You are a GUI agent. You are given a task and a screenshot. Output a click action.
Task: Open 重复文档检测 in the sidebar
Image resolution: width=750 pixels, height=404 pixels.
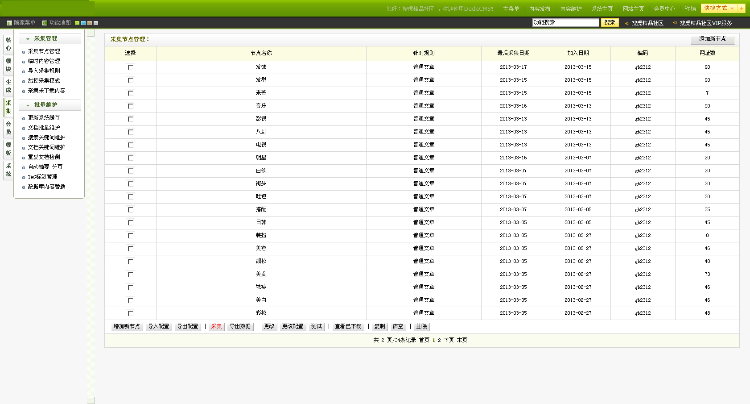click(x=44, y=157)
